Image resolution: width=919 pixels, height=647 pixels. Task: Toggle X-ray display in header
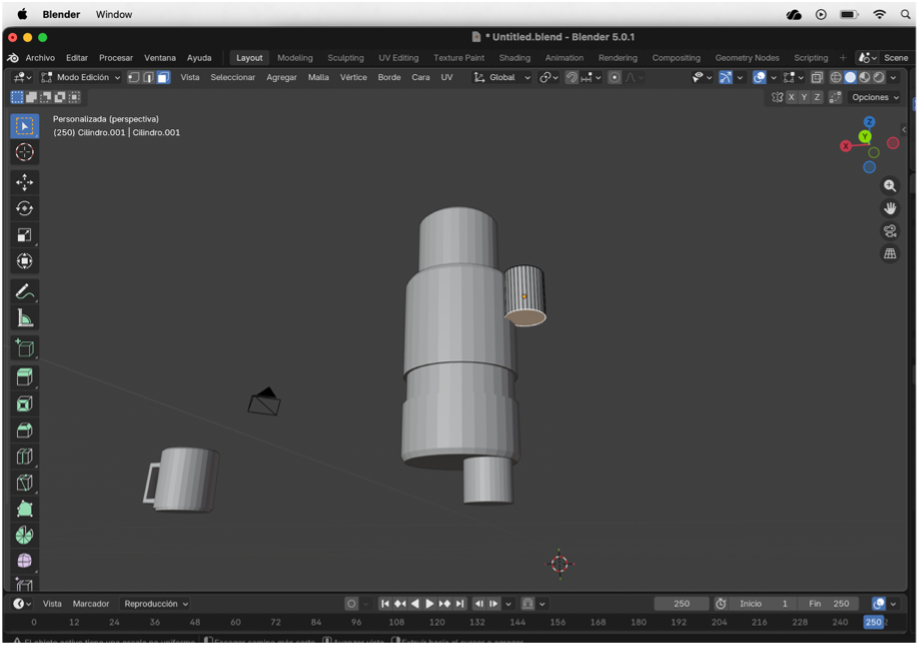point(817,77)
